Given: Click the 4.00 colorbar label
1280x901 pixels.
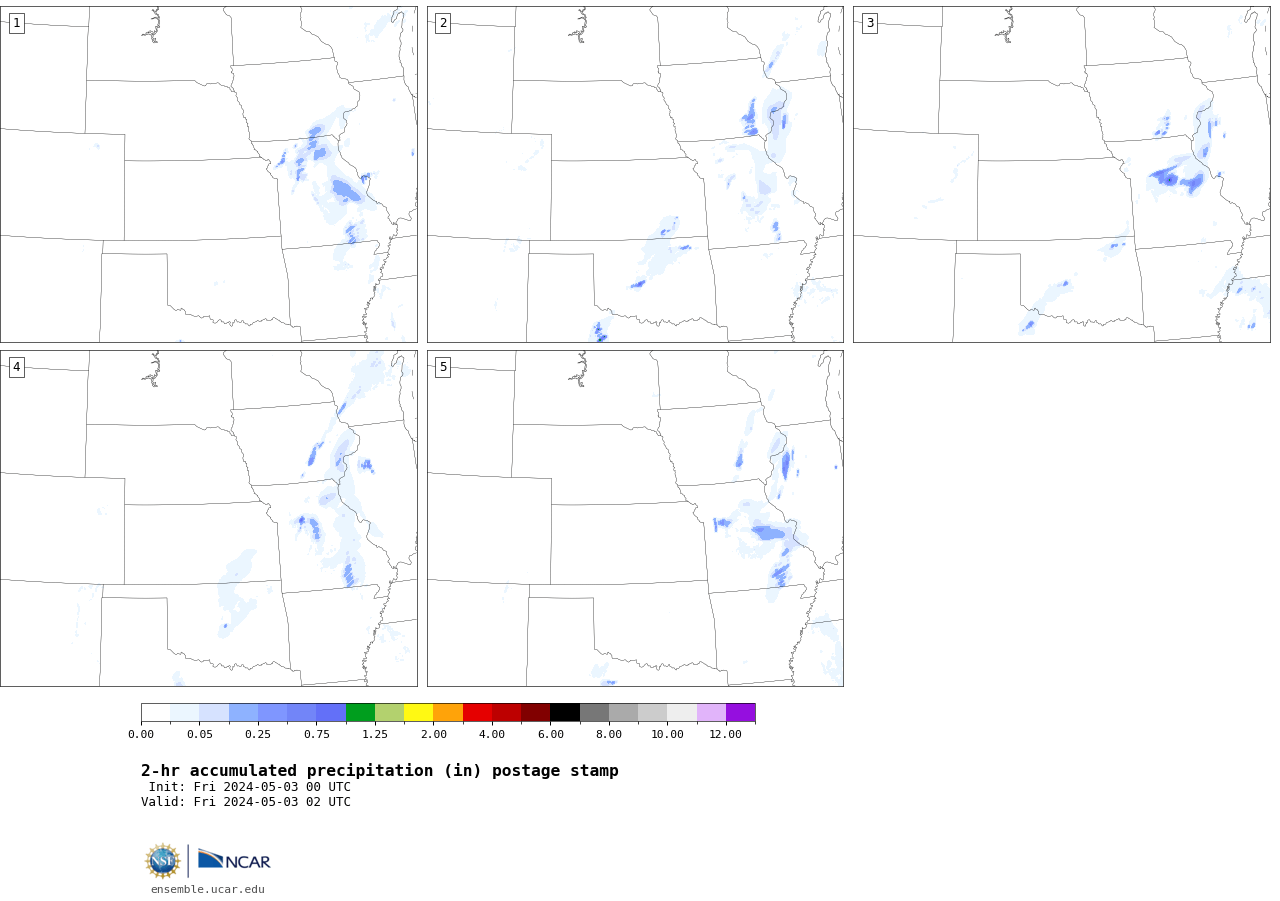Looking at the screenshot, I should click(492, 735).
